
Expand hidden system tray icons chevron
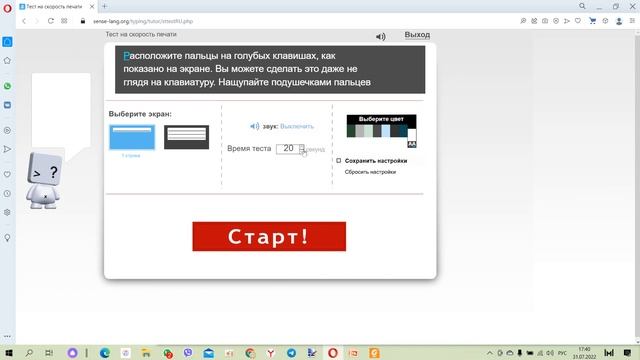490,353
